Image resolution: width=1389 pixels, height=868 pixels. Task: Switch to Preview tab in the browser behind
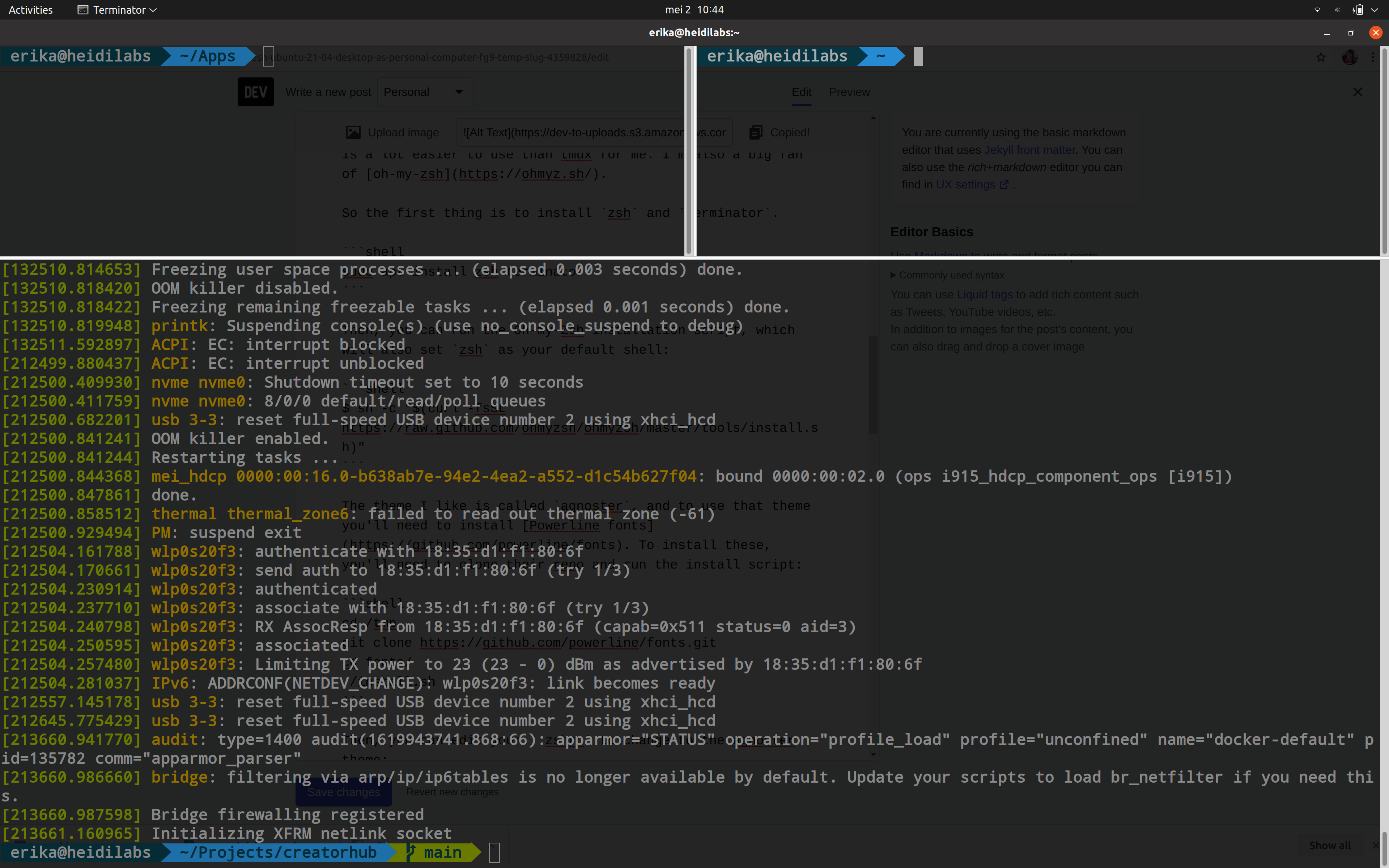[849, 92]
